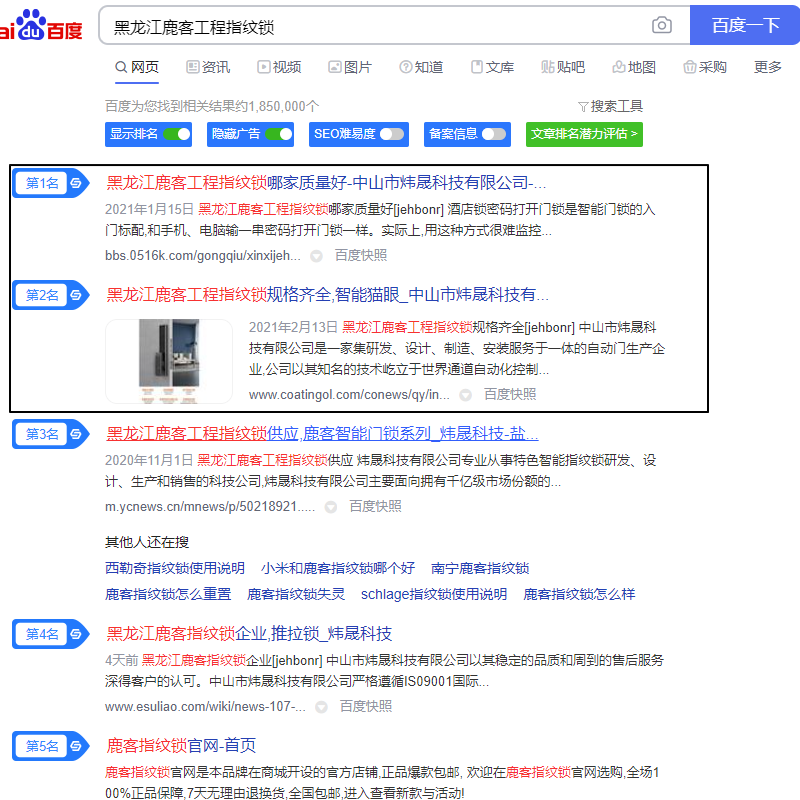
Task: Open the 更多 menu
Action: pos(768,67)
